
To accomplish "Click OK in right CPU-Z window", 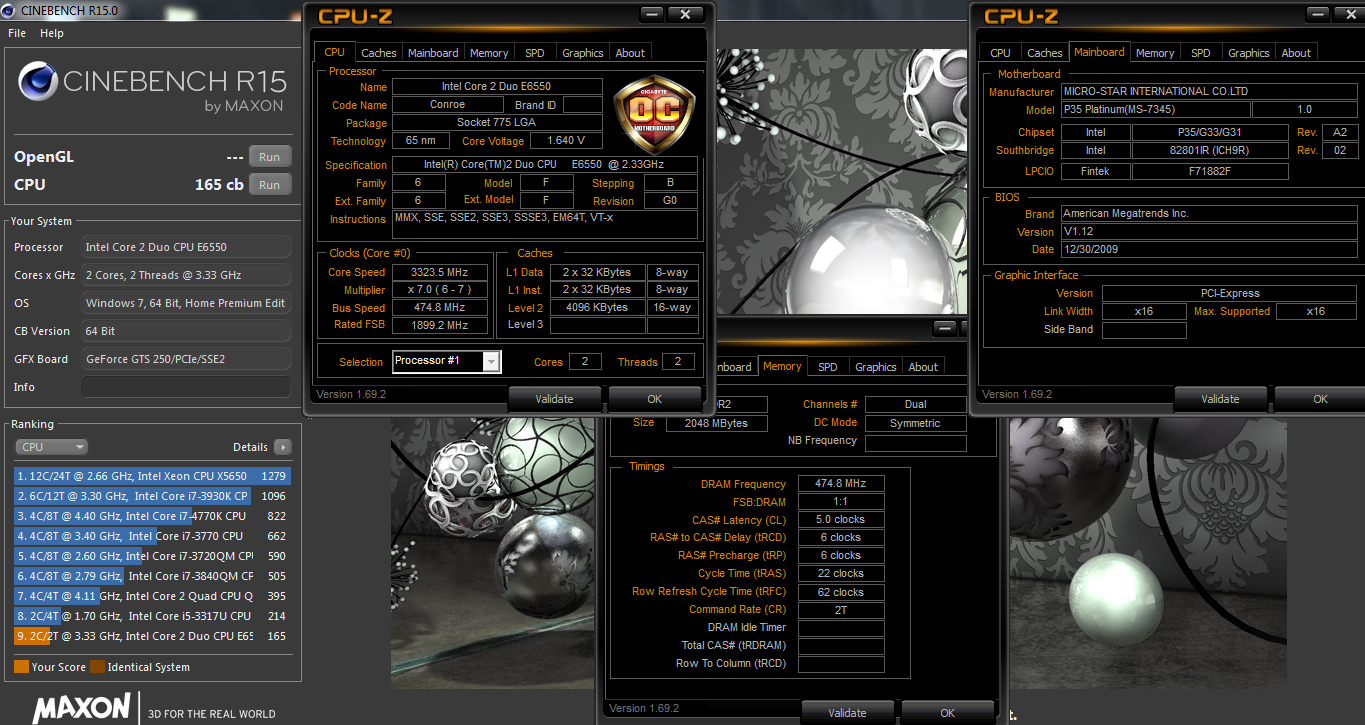I will [1320, 398].
